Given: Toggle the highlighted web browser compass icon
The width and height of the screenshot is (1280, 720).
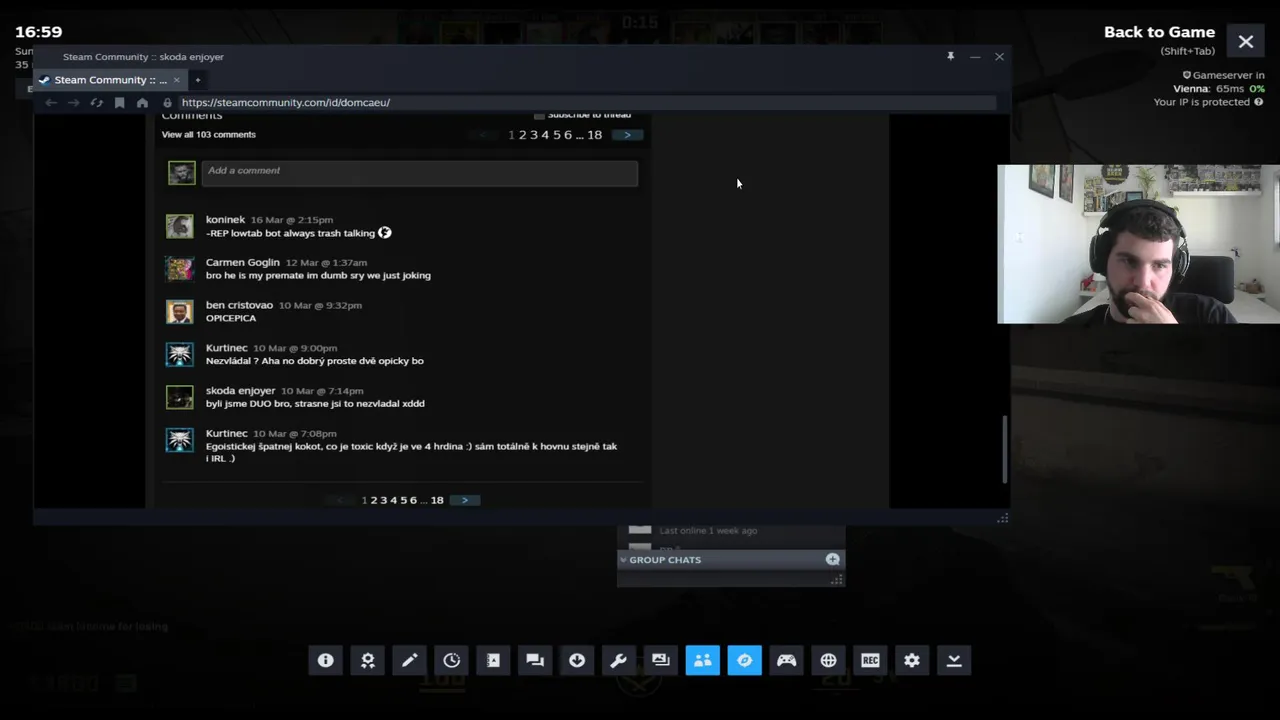Looking at the screenshot, I should click(x=744, y=660).
